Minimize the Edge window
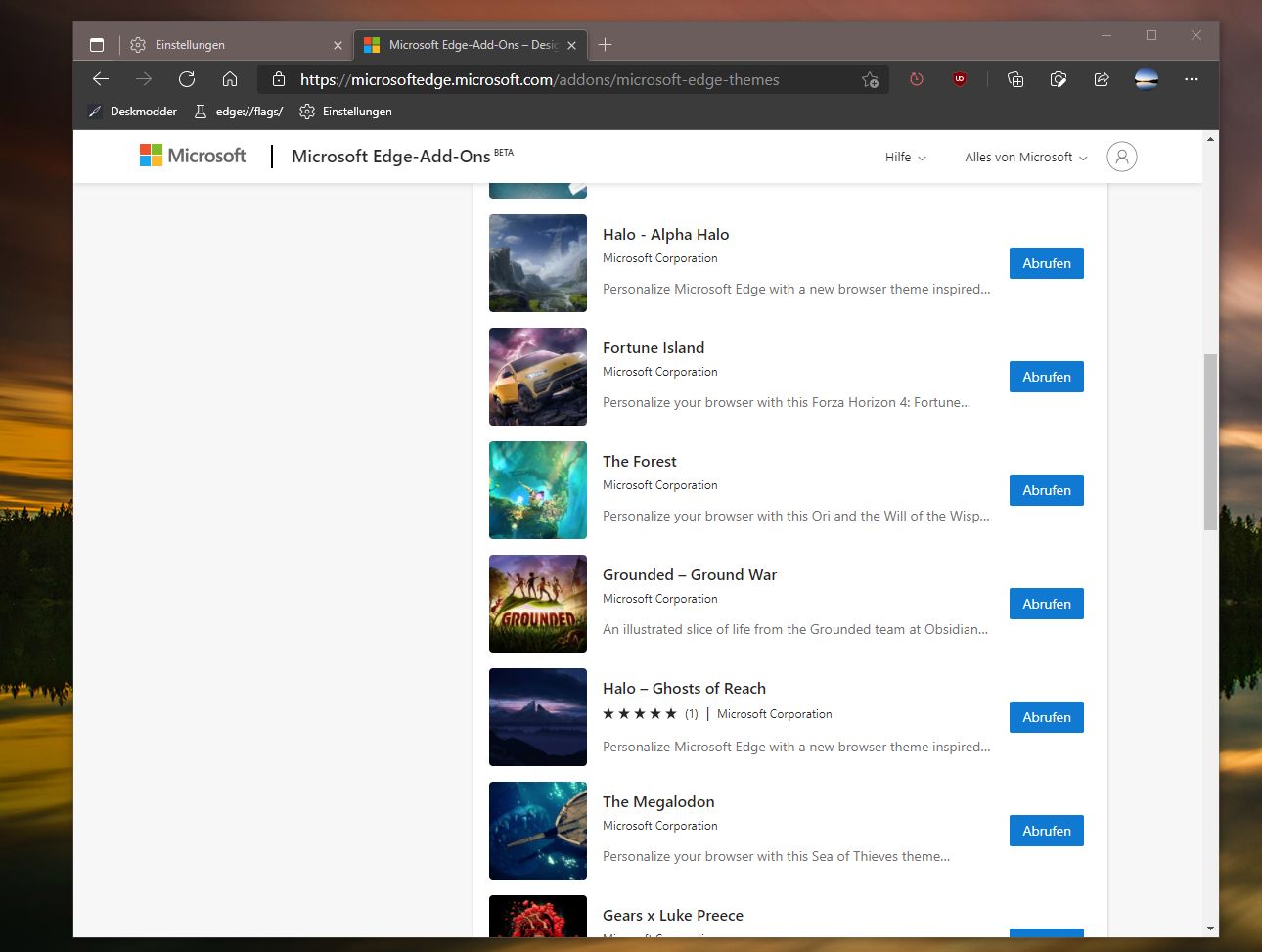This screenshot has width=1262, height=952. (1106, 35)
